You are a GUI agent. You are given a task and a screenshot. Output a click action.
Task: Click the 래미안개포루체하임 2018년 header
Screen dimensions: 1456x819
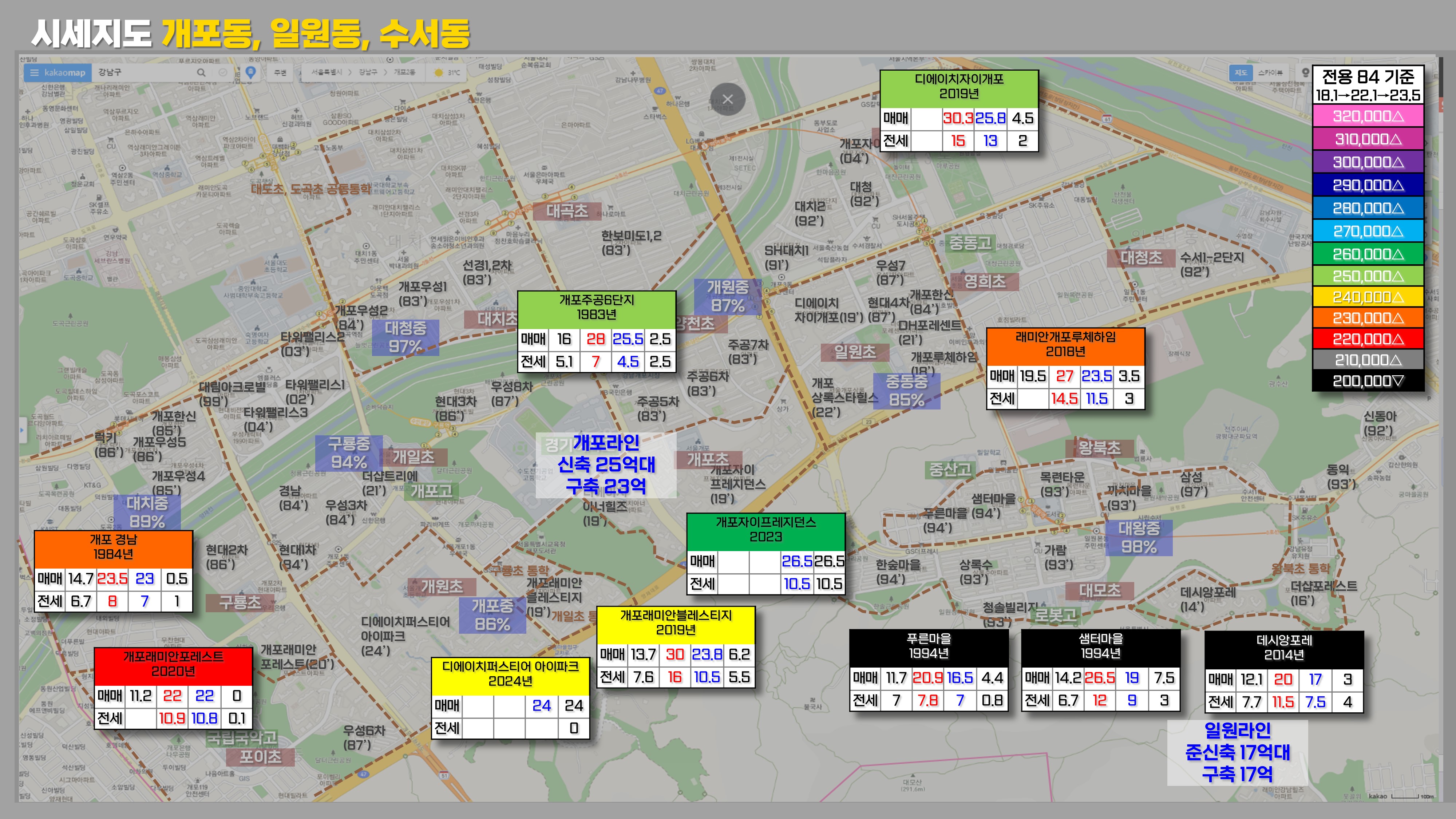click(x=1065, y=344)
